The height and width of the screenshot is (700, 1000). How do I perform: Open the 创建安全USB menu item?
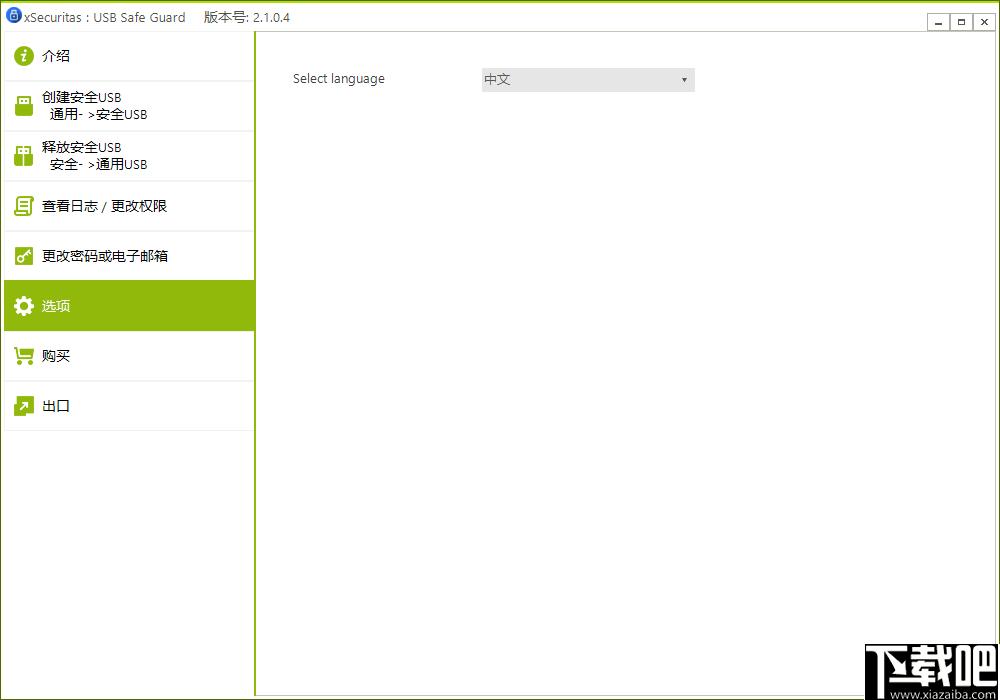coord(129,106)
